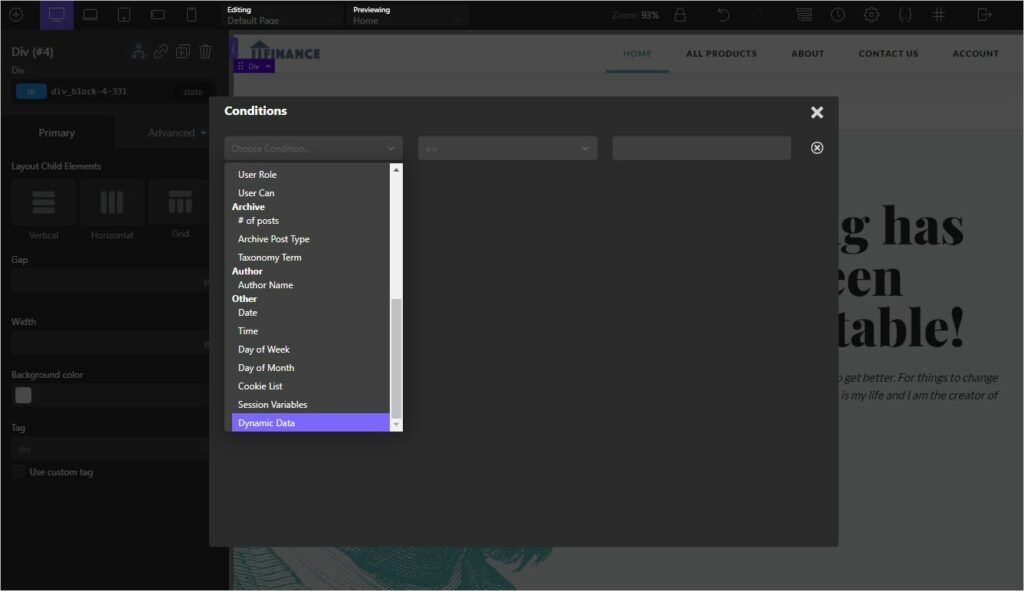Click the Background color swatch

coord(23,395)
